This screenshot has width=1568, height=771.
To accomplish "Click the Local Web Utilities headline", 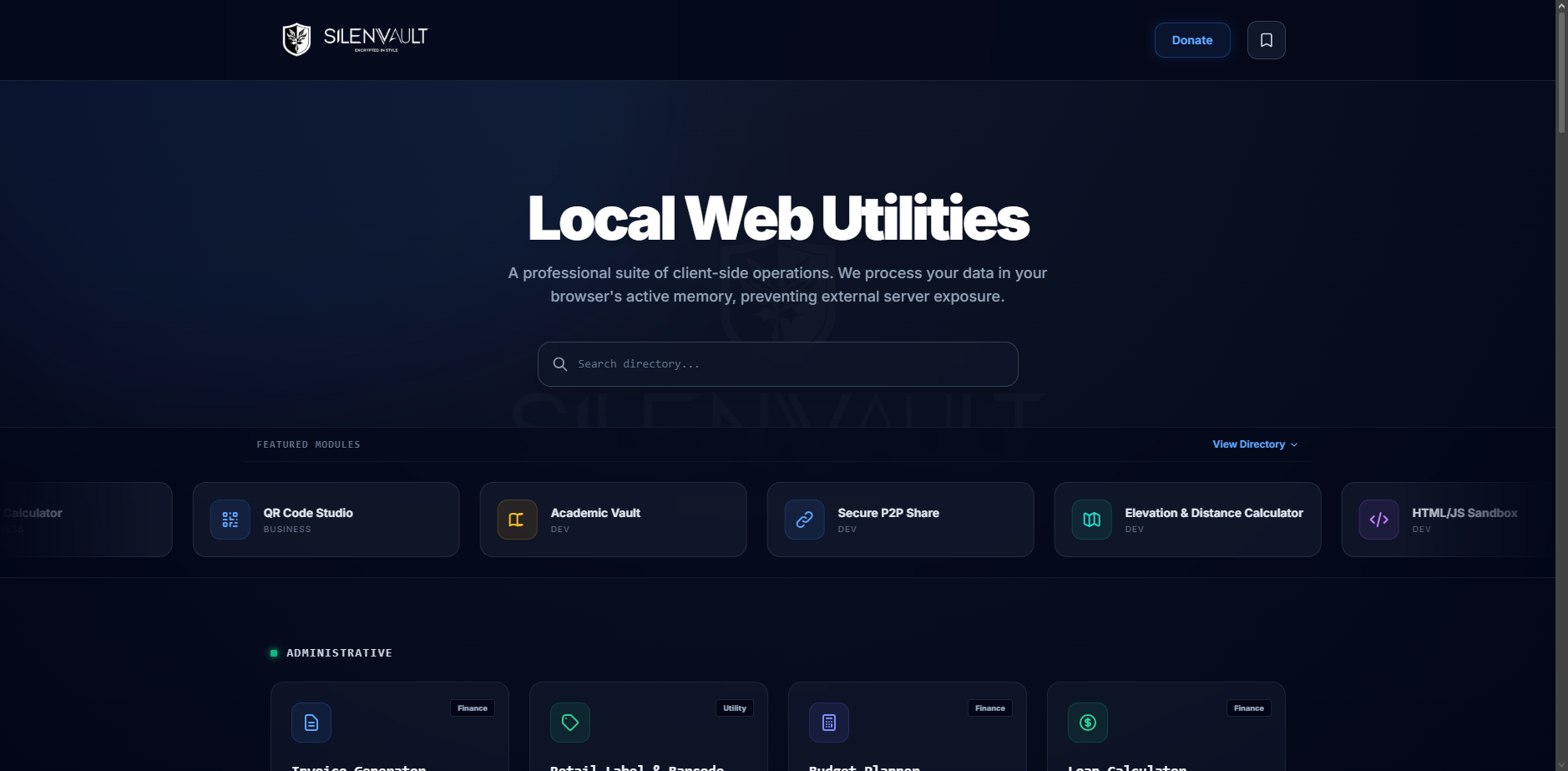I will 777,219.
